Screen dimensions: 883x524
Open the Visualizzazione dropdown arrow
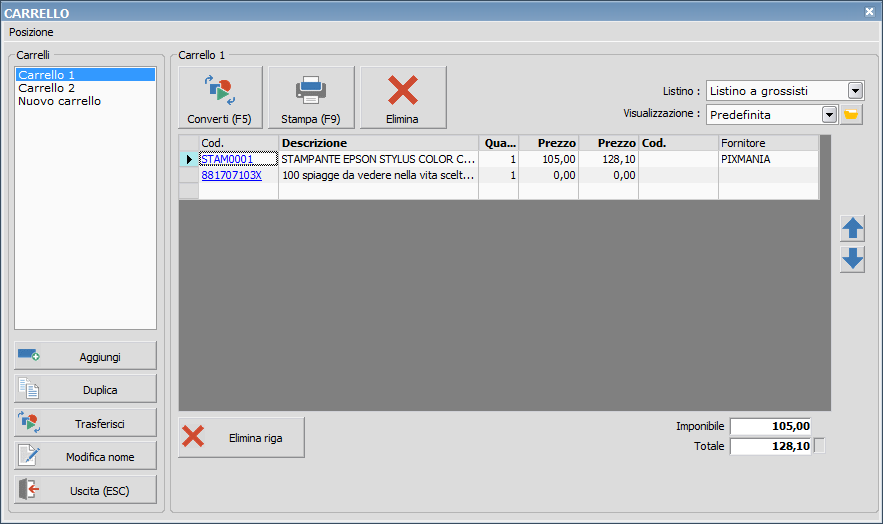829,115
